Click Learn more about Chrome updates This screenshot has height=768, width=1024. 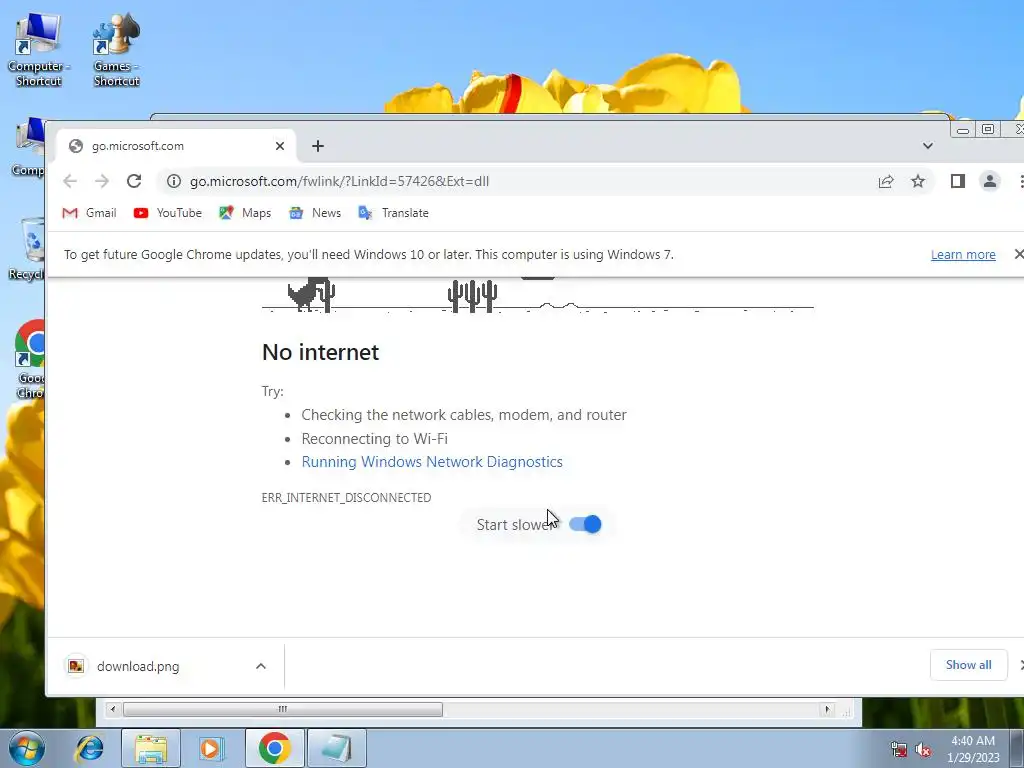tap(963, 255)
